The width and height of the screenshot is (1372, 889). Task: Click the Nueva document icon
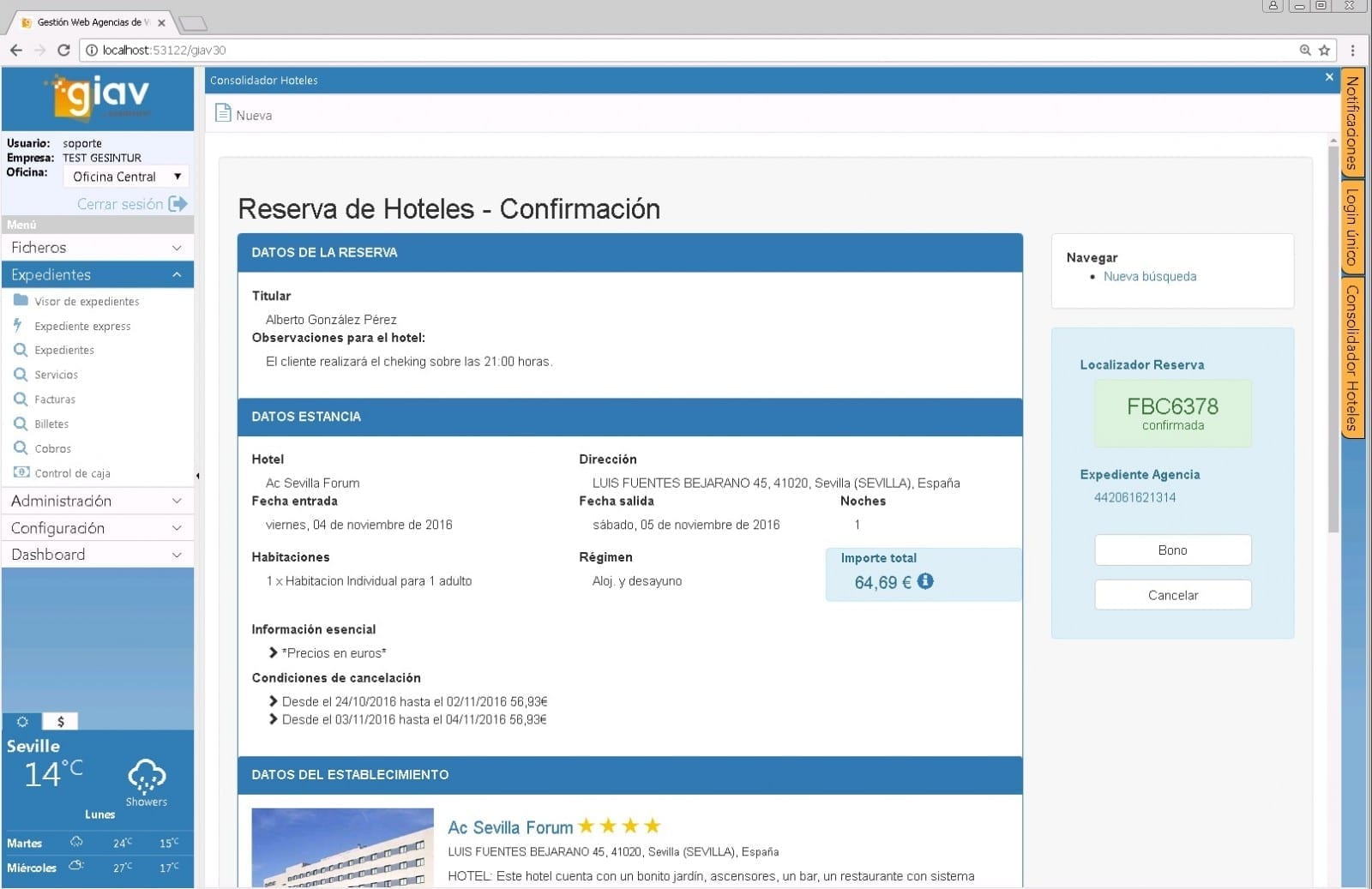click(x=223, y=113)
